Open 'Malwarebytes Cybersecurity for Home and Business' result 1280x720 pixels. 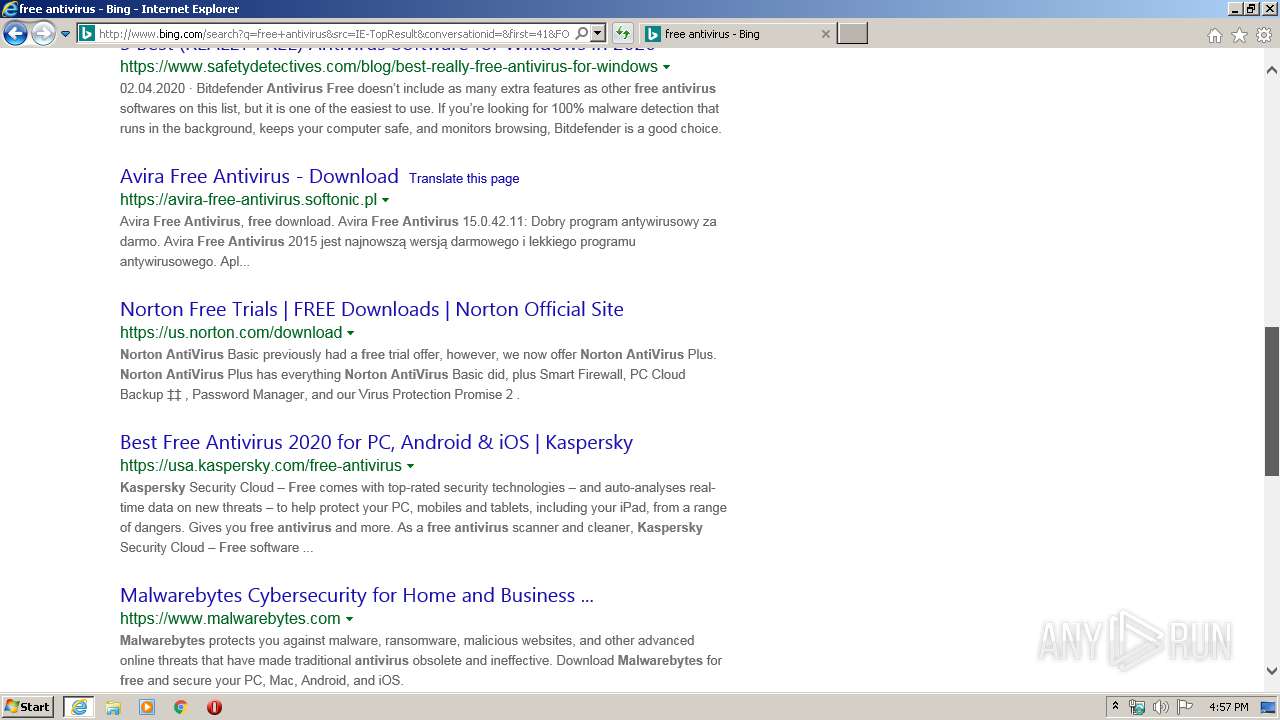(x=357, y=595)
